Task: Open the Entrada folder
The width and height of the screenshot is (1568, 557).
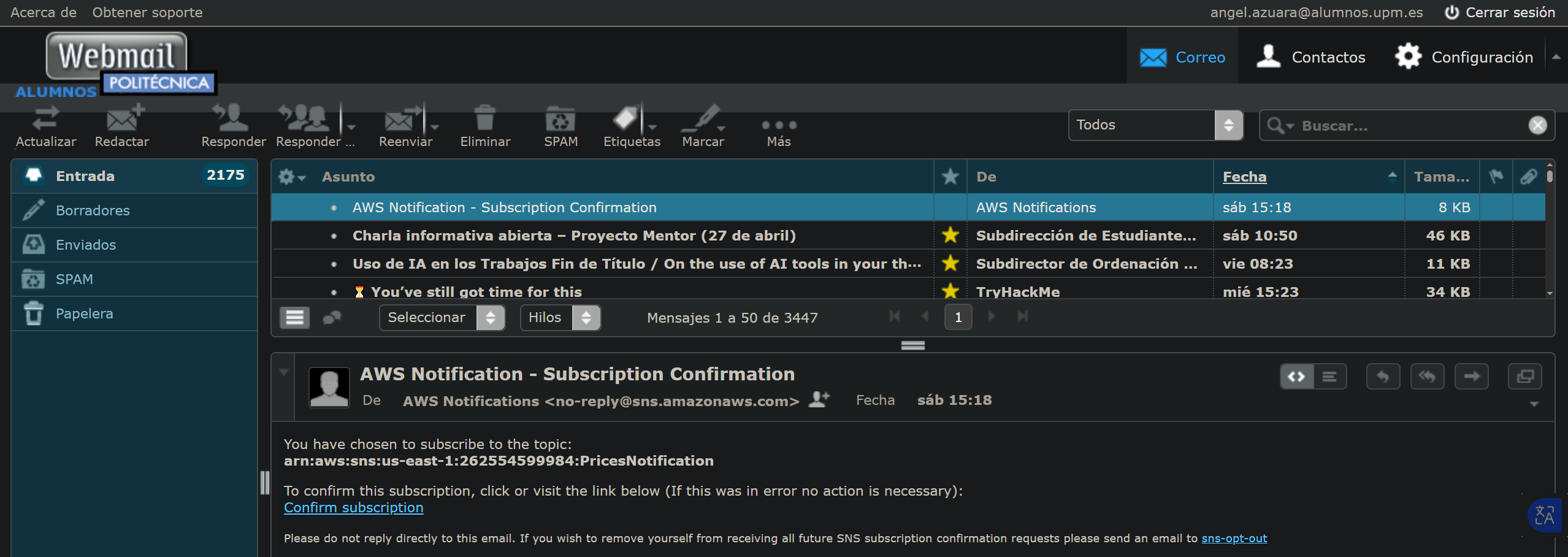Action: tap(134, 175)
